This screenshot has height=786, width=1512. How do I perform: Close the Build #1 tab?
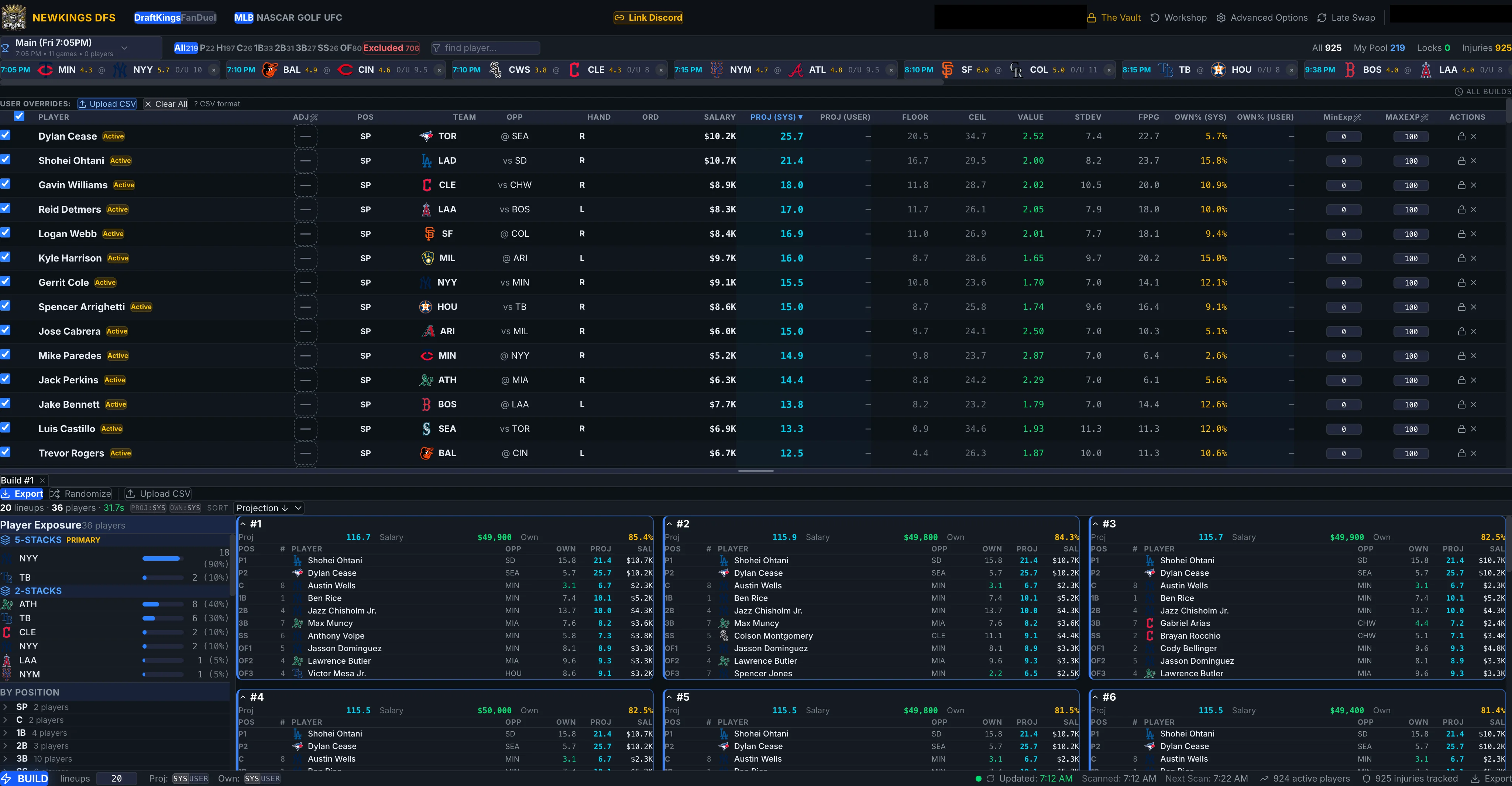[x=42, y=481]
